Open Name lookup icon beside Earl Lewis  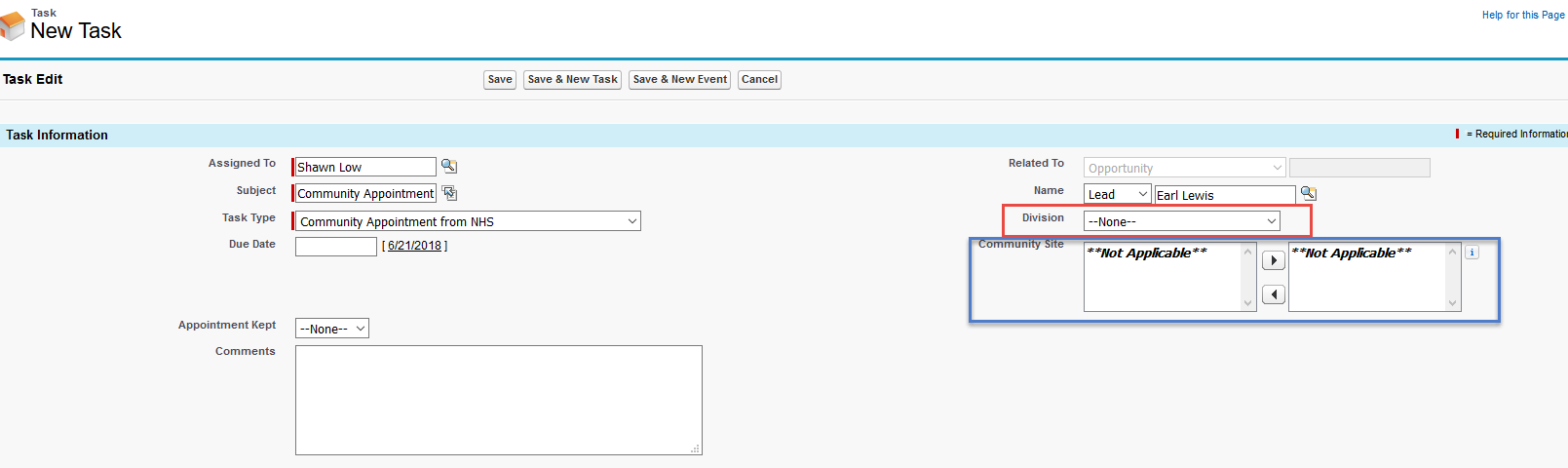pyautogui.click(x=1309, y=194)
